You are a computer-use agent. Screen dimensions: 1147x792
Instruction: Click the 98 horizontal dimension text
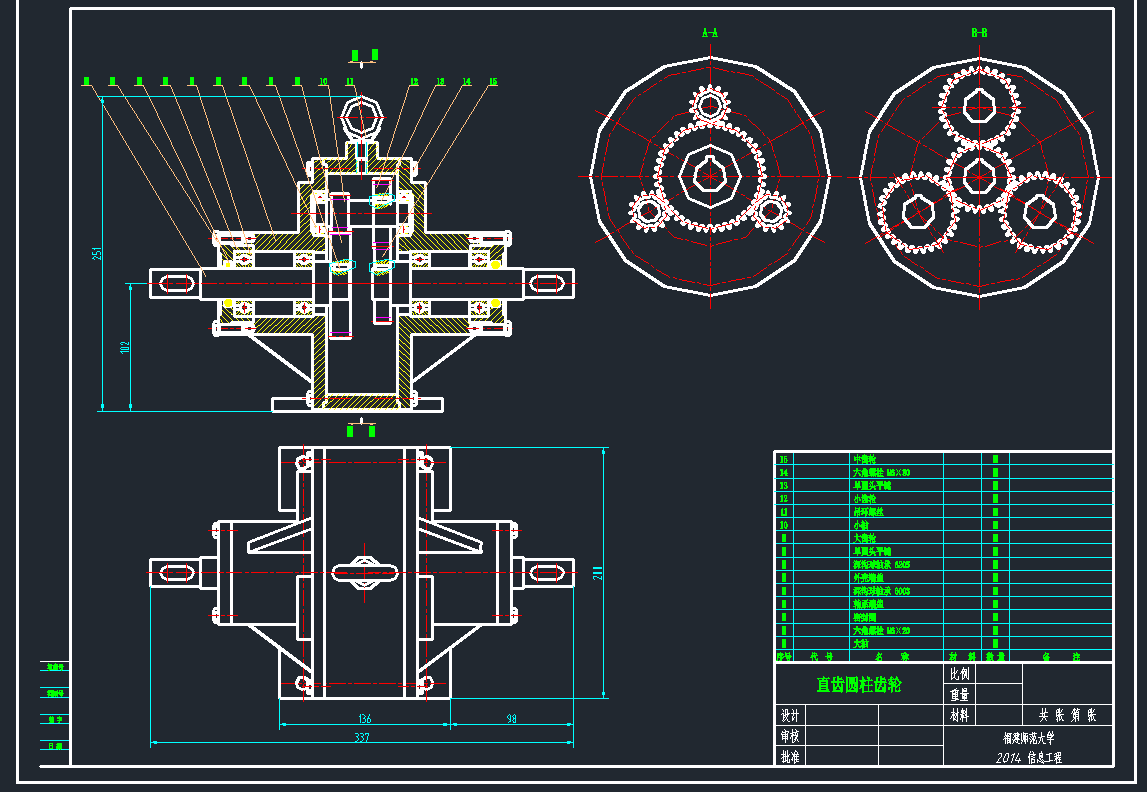point(511,719)
